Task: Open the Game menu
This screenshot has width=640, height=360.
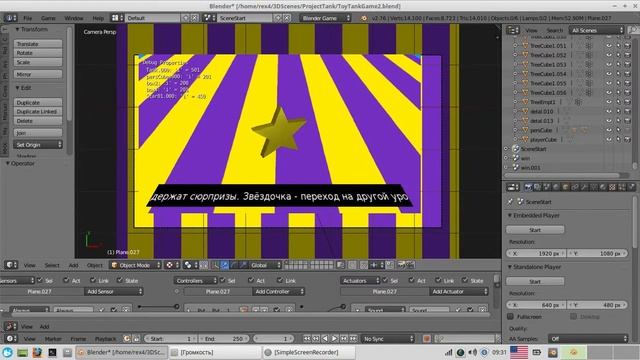Action: pos(48,18)
